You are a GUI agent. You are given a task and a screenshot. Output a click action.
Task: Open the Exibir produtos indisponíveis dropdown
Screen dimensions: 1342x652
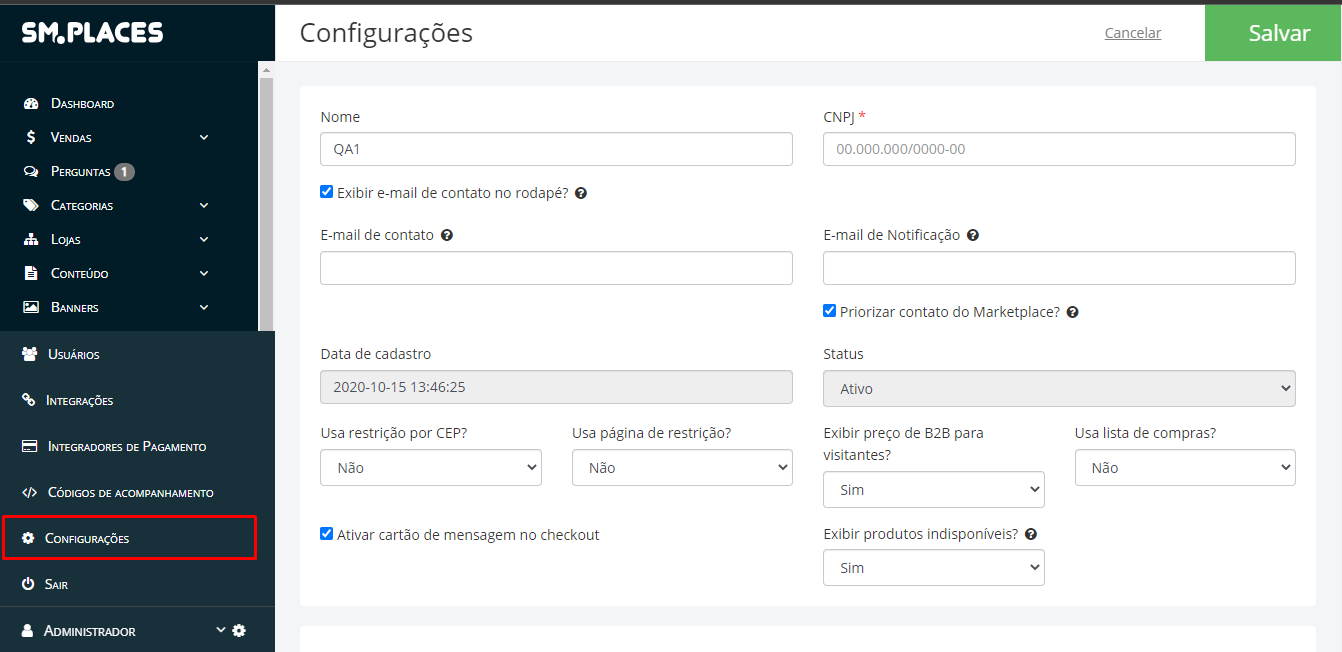pos(934,568)
